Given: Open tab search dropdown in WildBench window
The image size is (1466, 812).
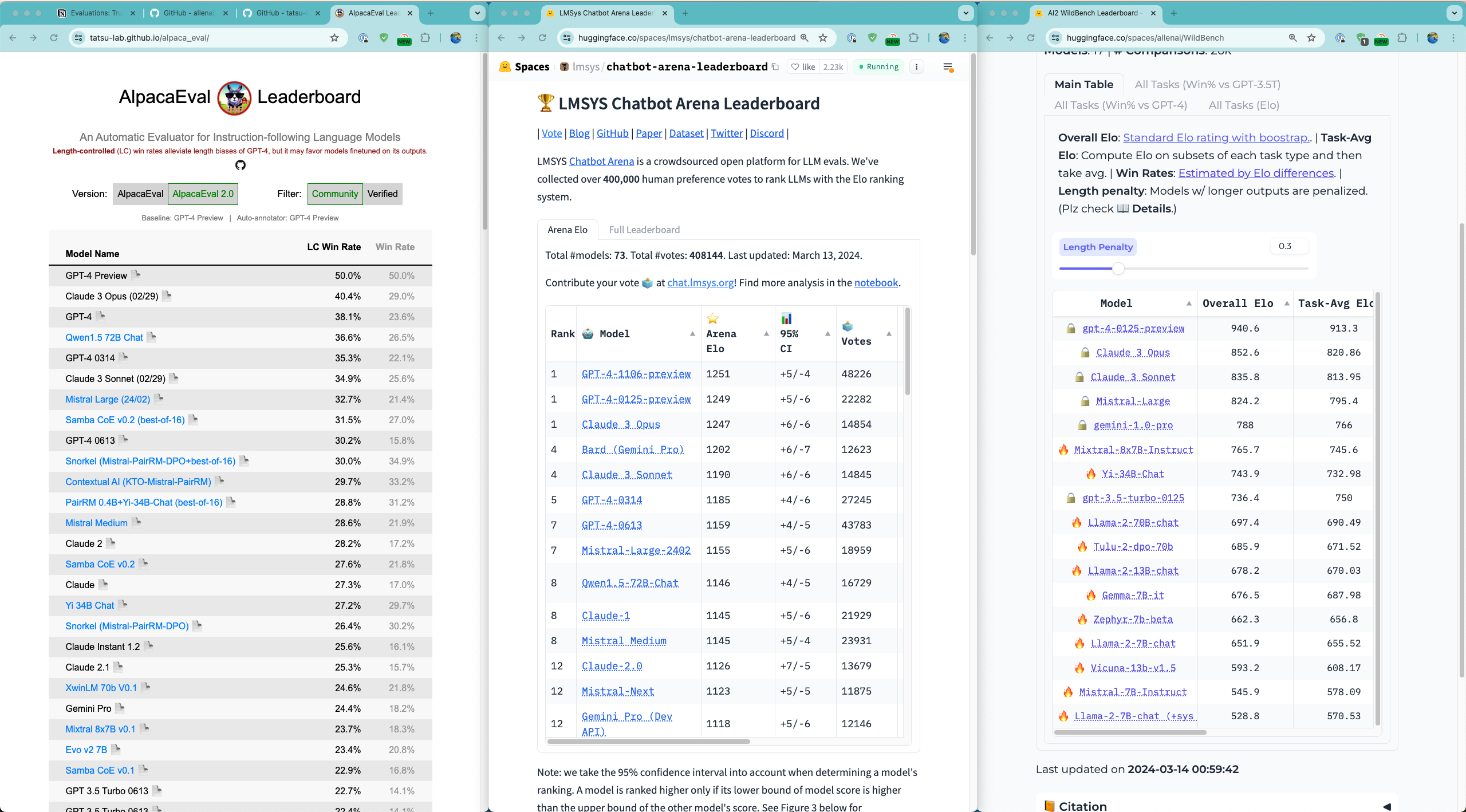Looking at the screenshot, I should click(x=1454, y=13).
